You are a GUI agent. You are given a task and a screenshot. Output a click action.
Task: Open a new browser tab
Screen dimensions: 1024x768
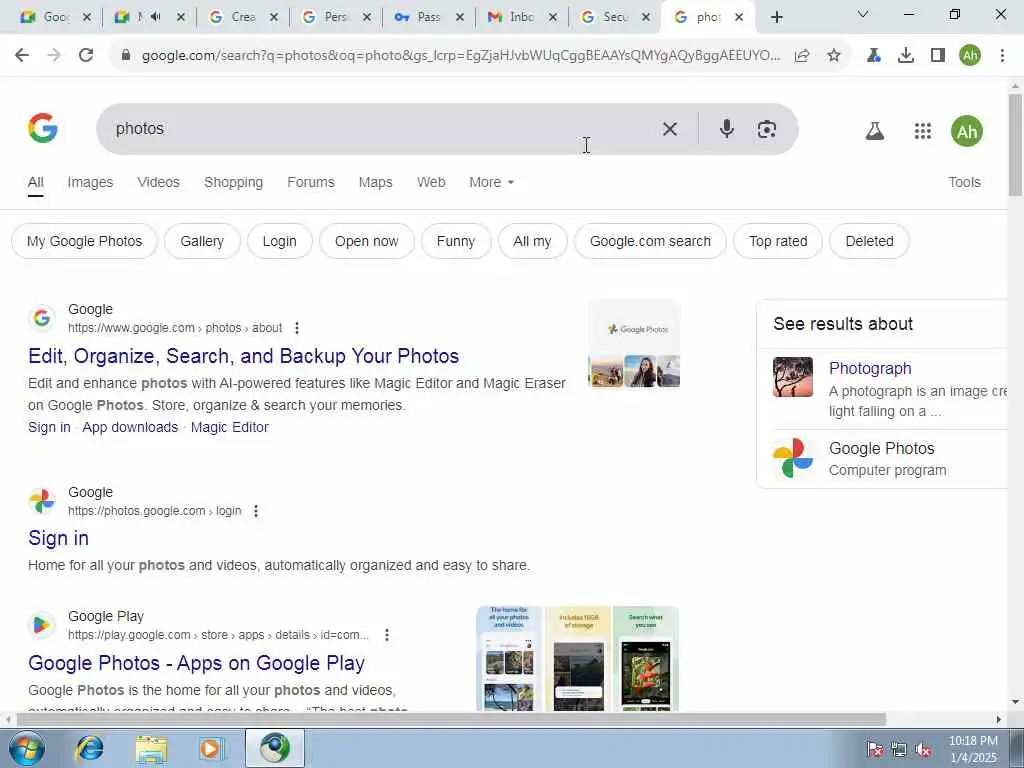tap(776, 17)
